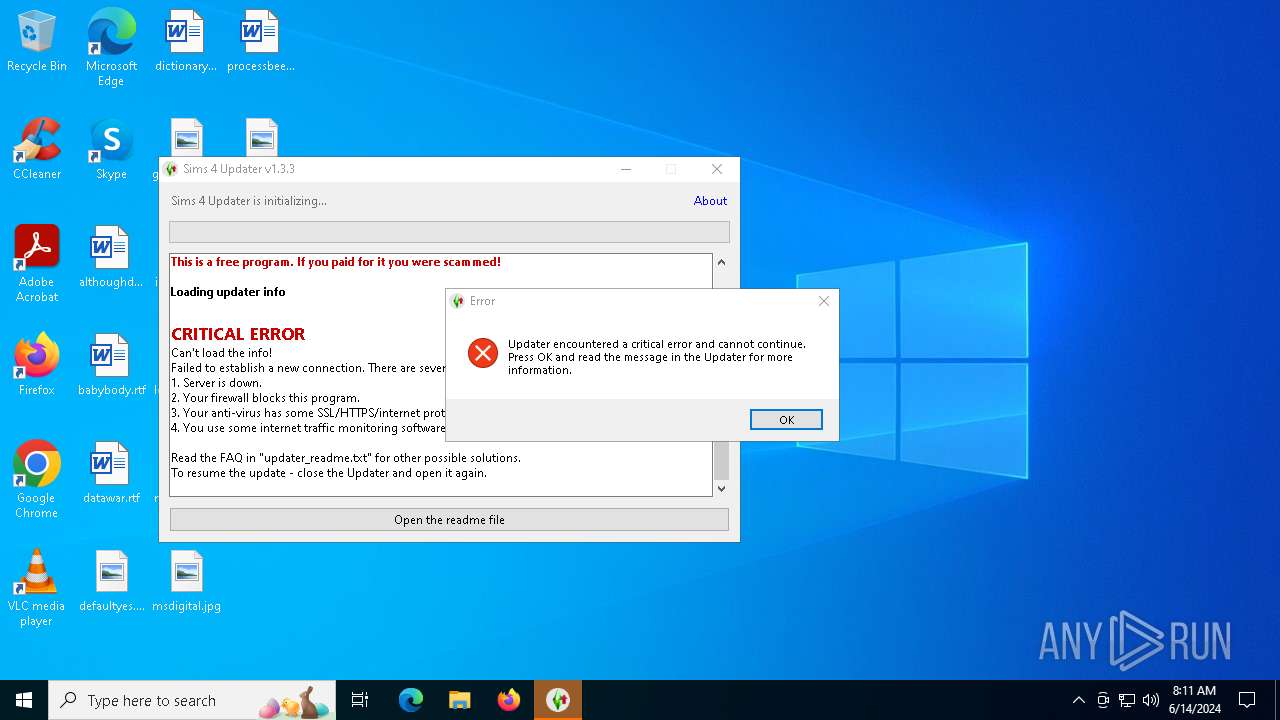
Task: Open Firefox desktop shortcut
Action: pyautogui.click(x=37, y=366)
